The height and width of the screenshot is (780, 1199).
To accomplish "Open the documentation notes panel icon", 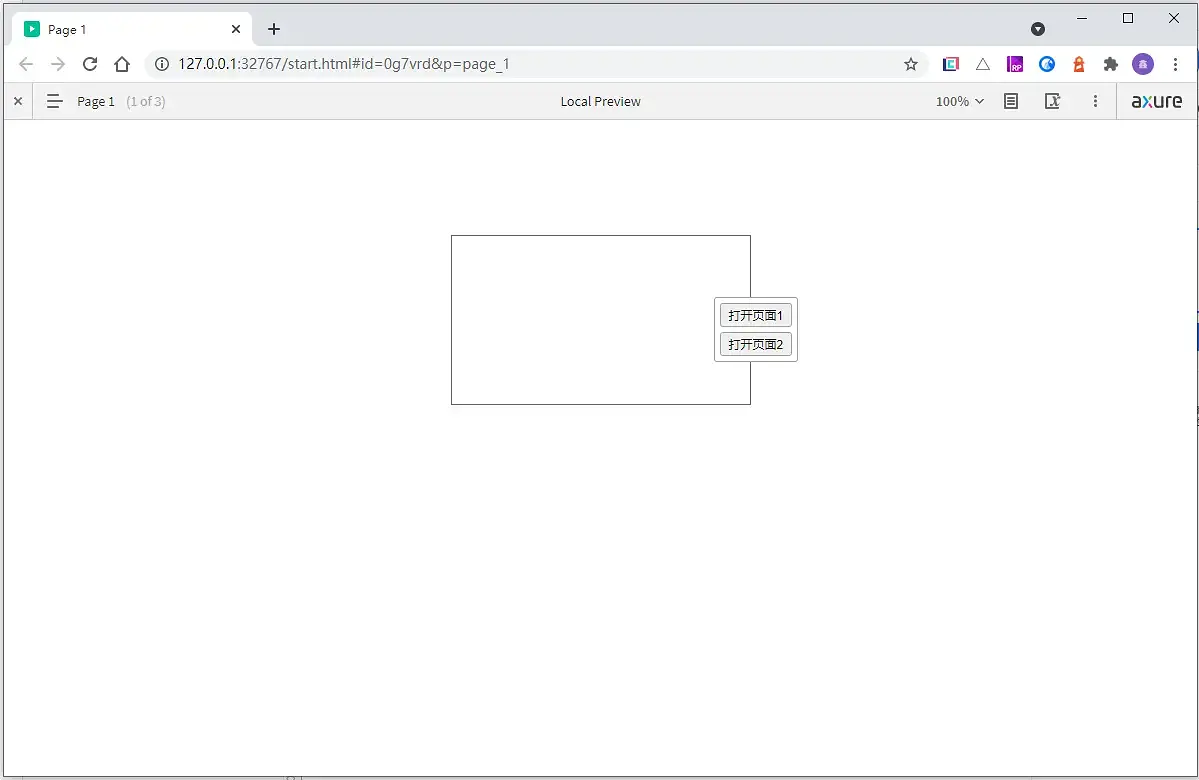I will pyautogui.click(x=1011, y=101).
